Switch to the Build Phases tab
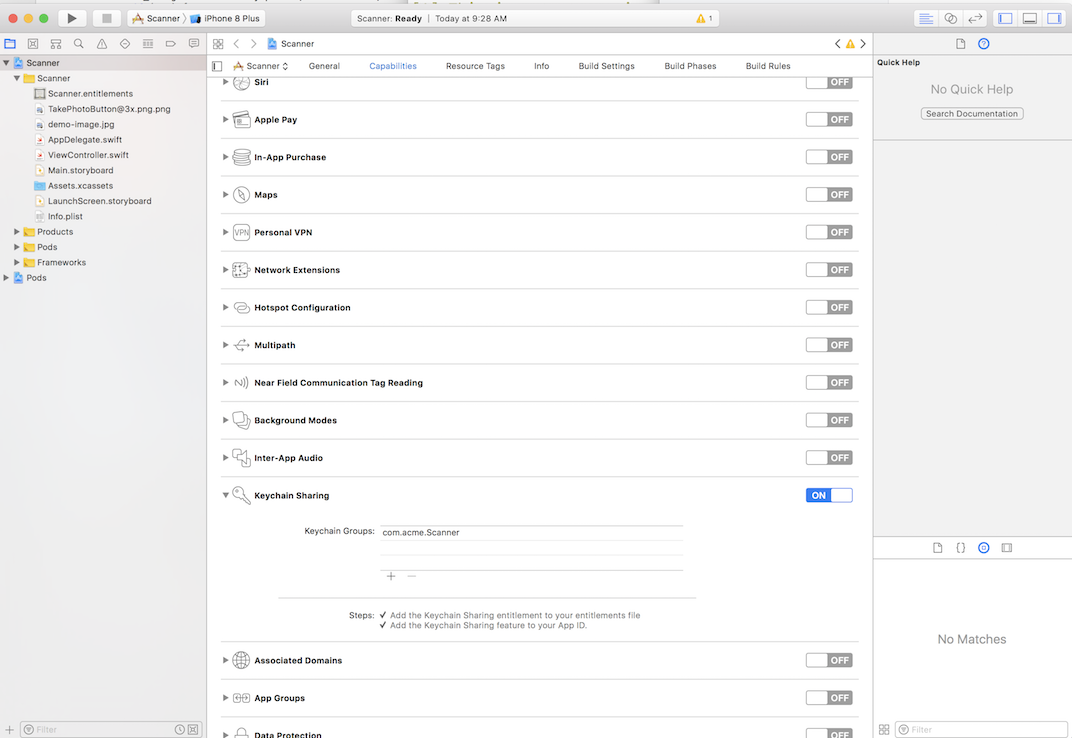 pyautogui.click(x=691, y=66)
